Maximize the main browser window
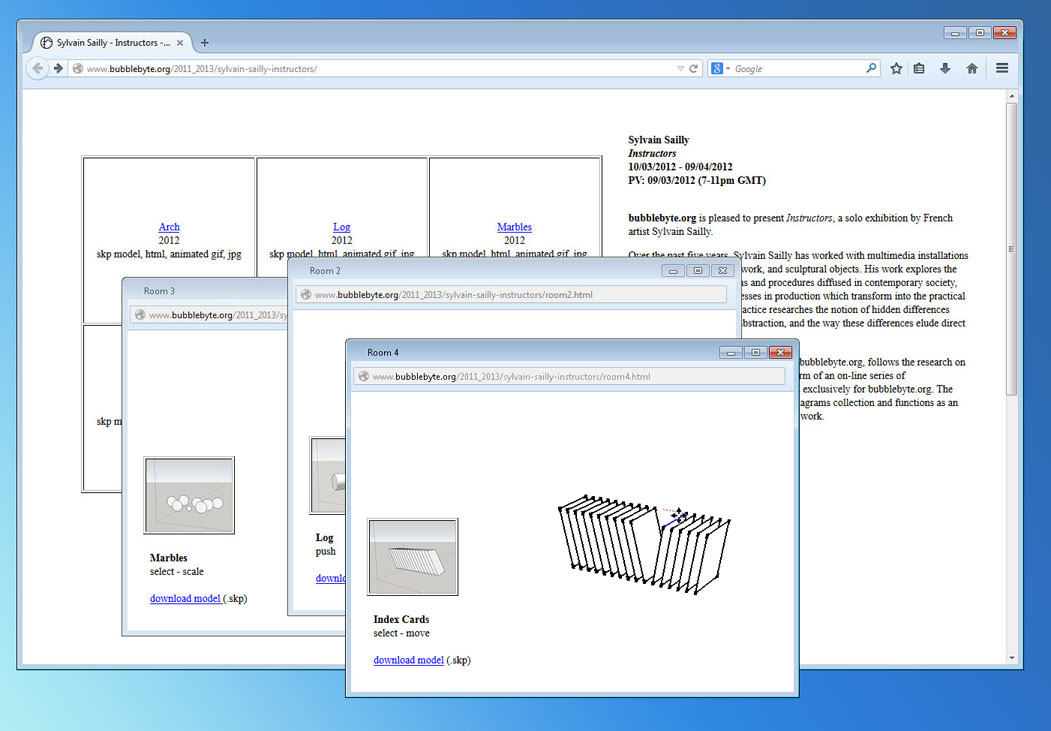The height and width of the screenshot is (731, 1051). [x=980, y=32]
